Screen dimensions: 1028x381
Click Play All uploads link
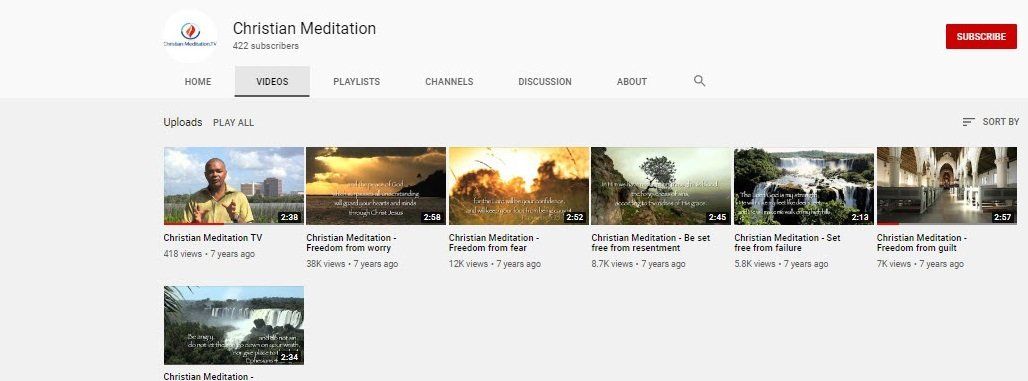click(233, 123)
